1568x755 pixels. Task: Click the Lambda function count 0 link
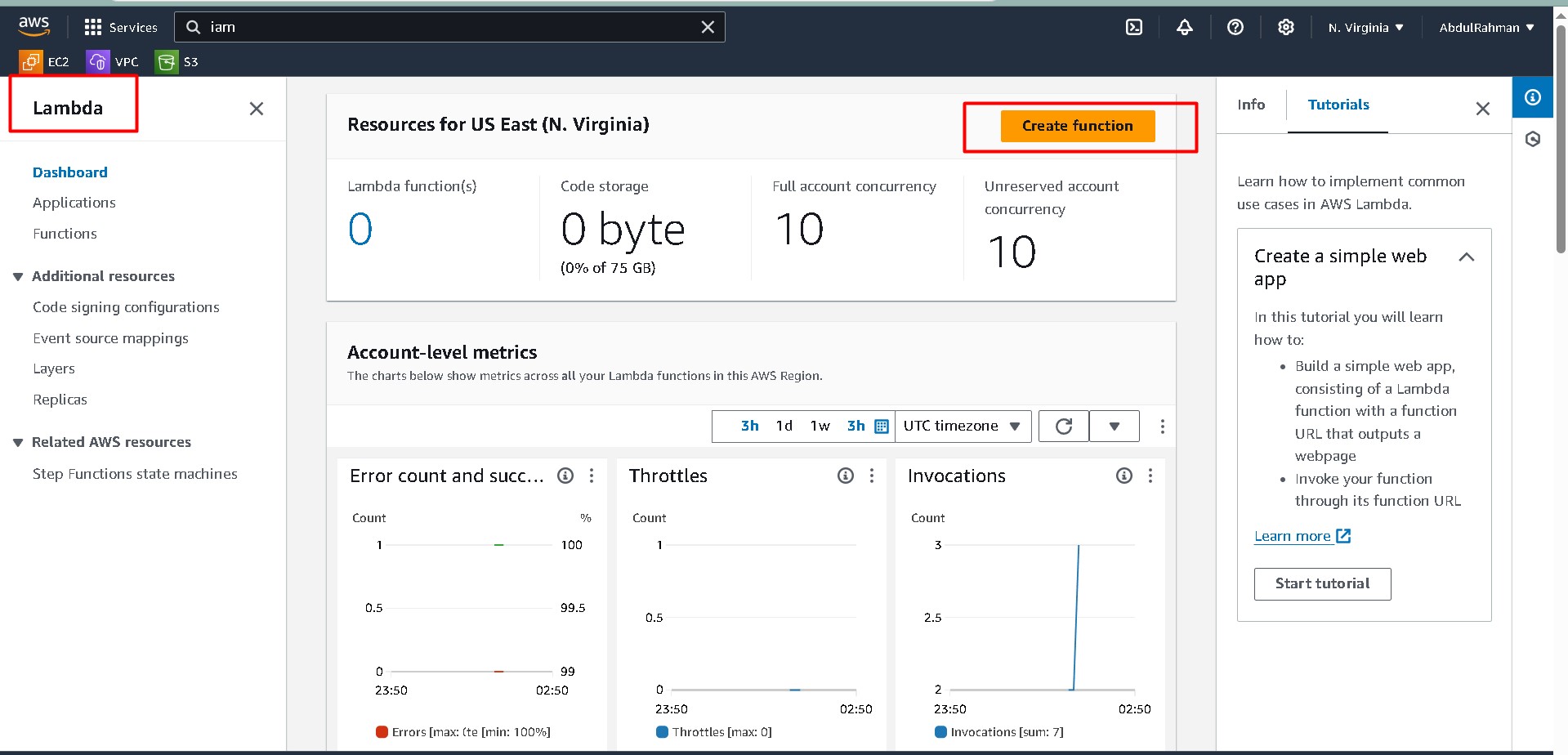tap(360, 229)
